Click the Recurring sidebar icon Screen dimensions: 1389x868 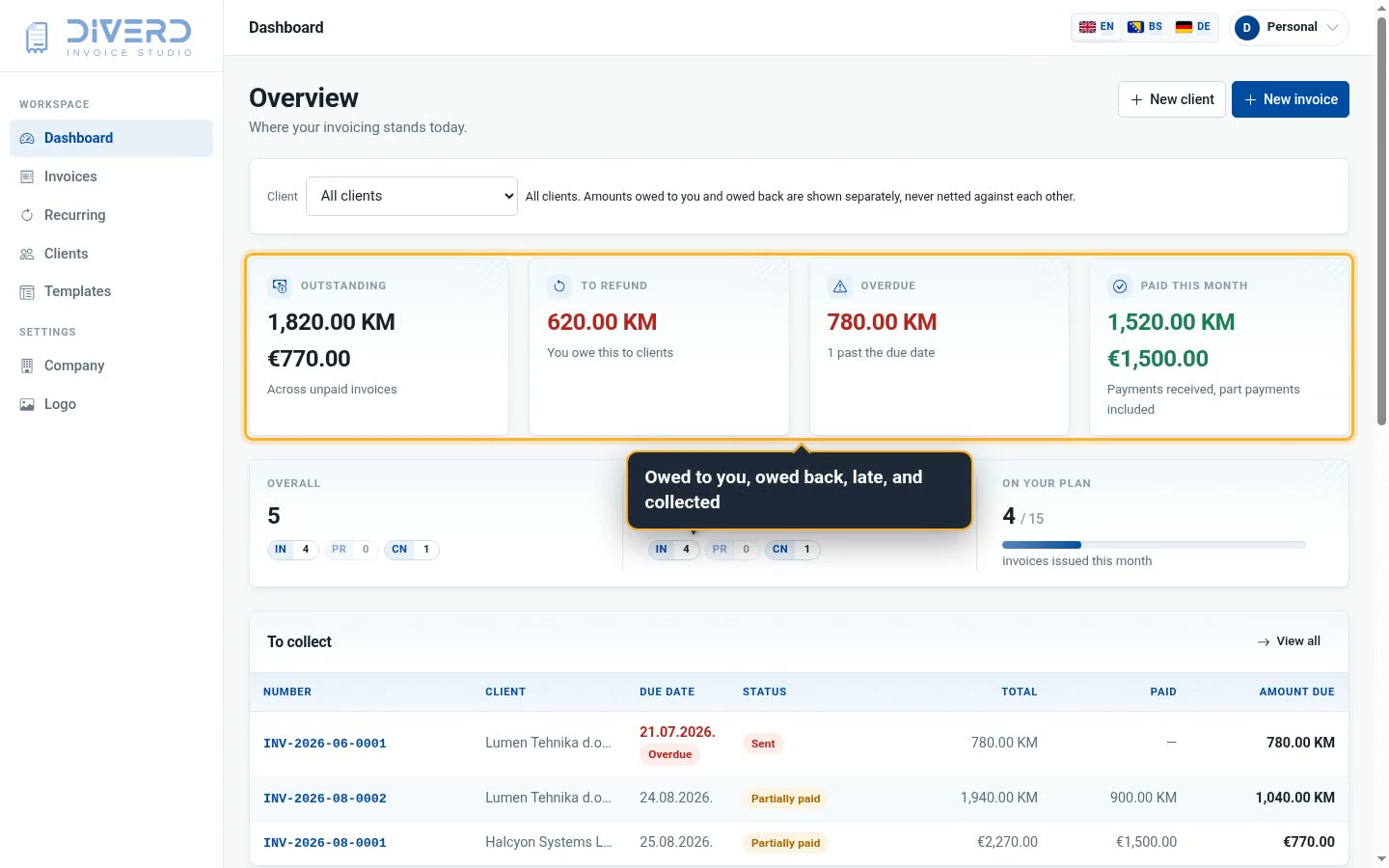click(x=27, y=215)
